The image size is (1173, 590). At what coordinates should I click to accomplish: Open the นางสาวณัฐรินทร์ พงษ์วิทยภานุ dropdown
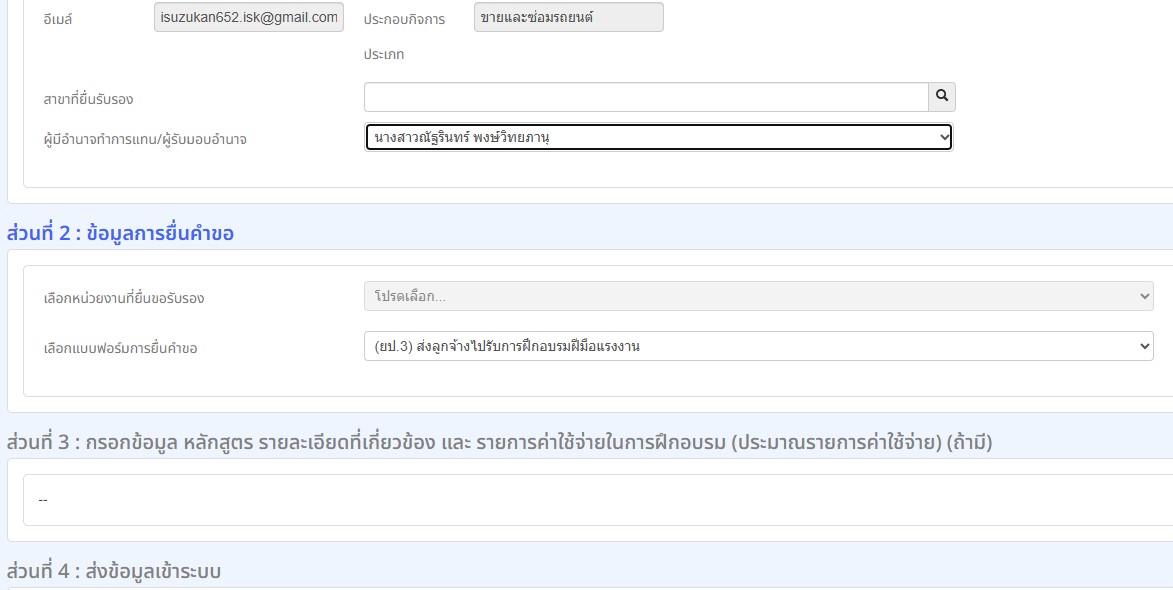[x=658, y=138]
